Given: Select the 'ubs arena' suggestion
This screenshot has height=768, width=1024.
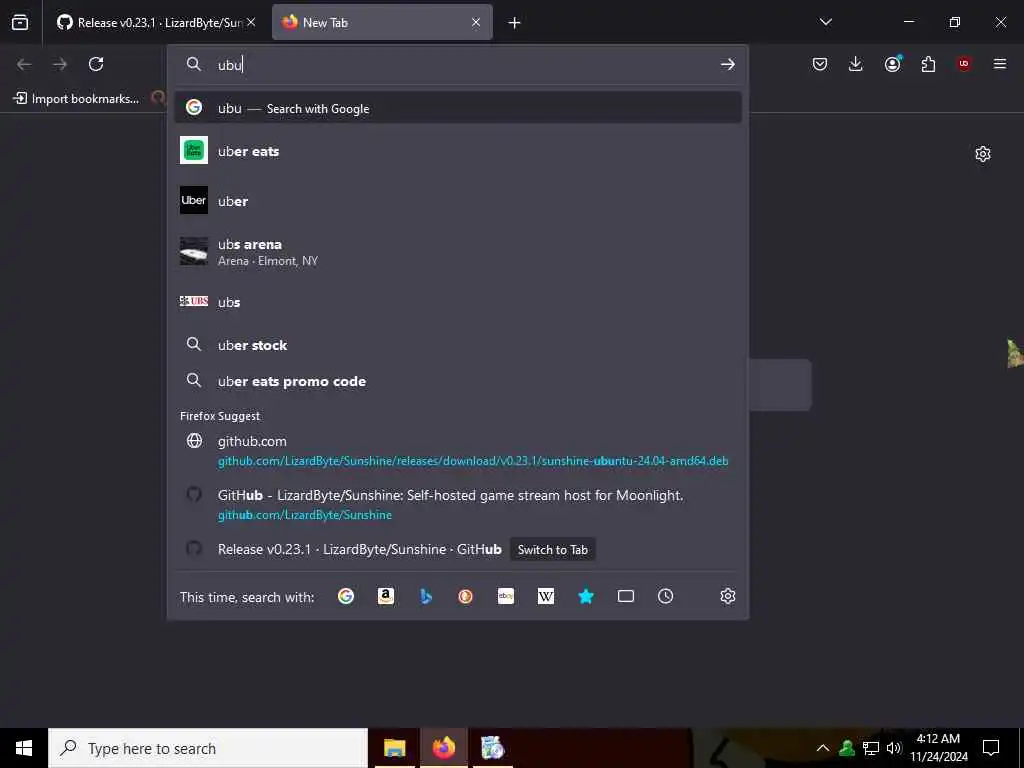Looking at the screenshot, I should tap(458, 251).
